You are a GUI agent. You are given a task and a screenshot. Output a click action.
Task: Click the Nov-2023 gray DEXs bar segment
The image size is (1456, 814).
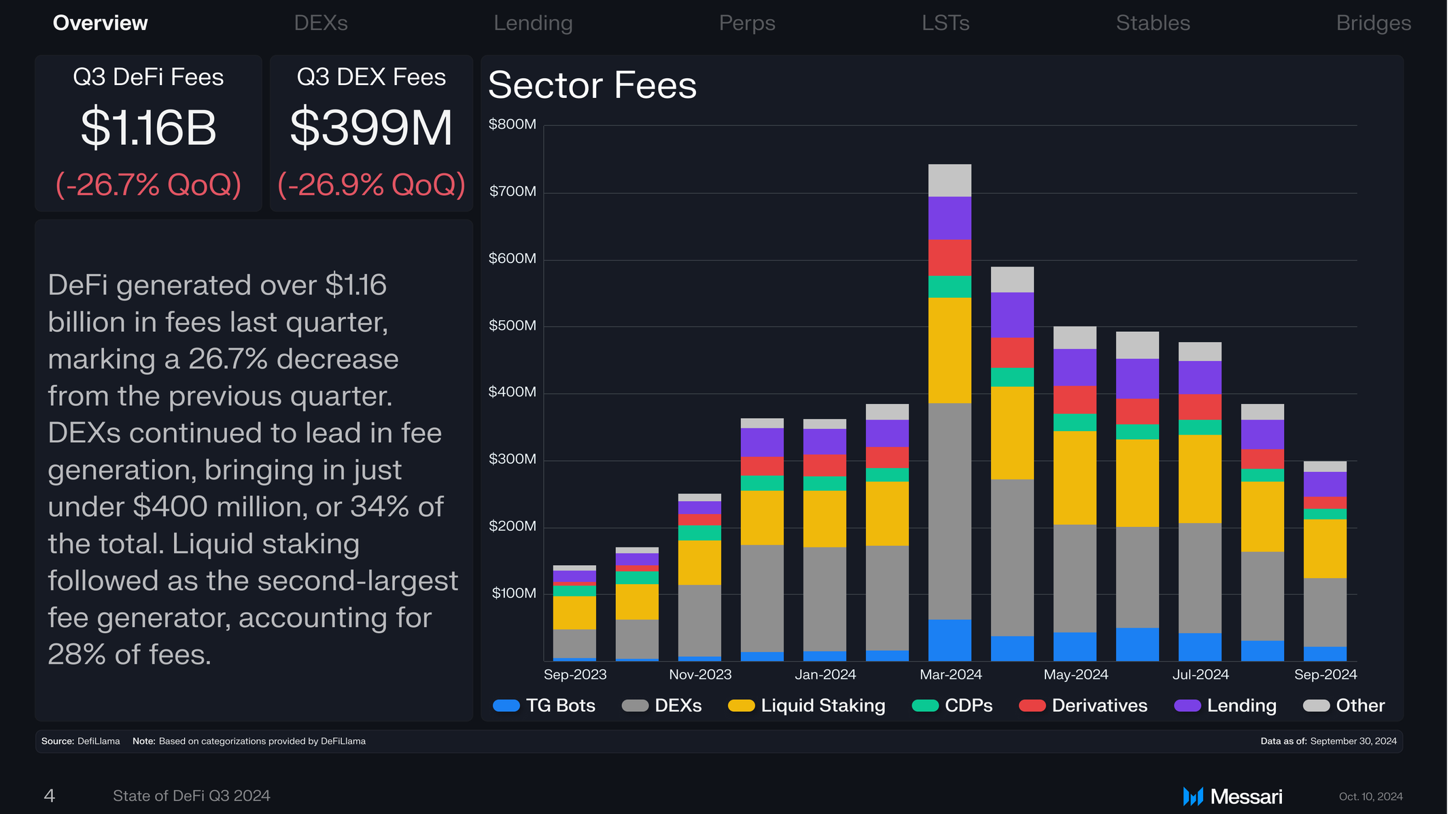[x=699, y=621]
